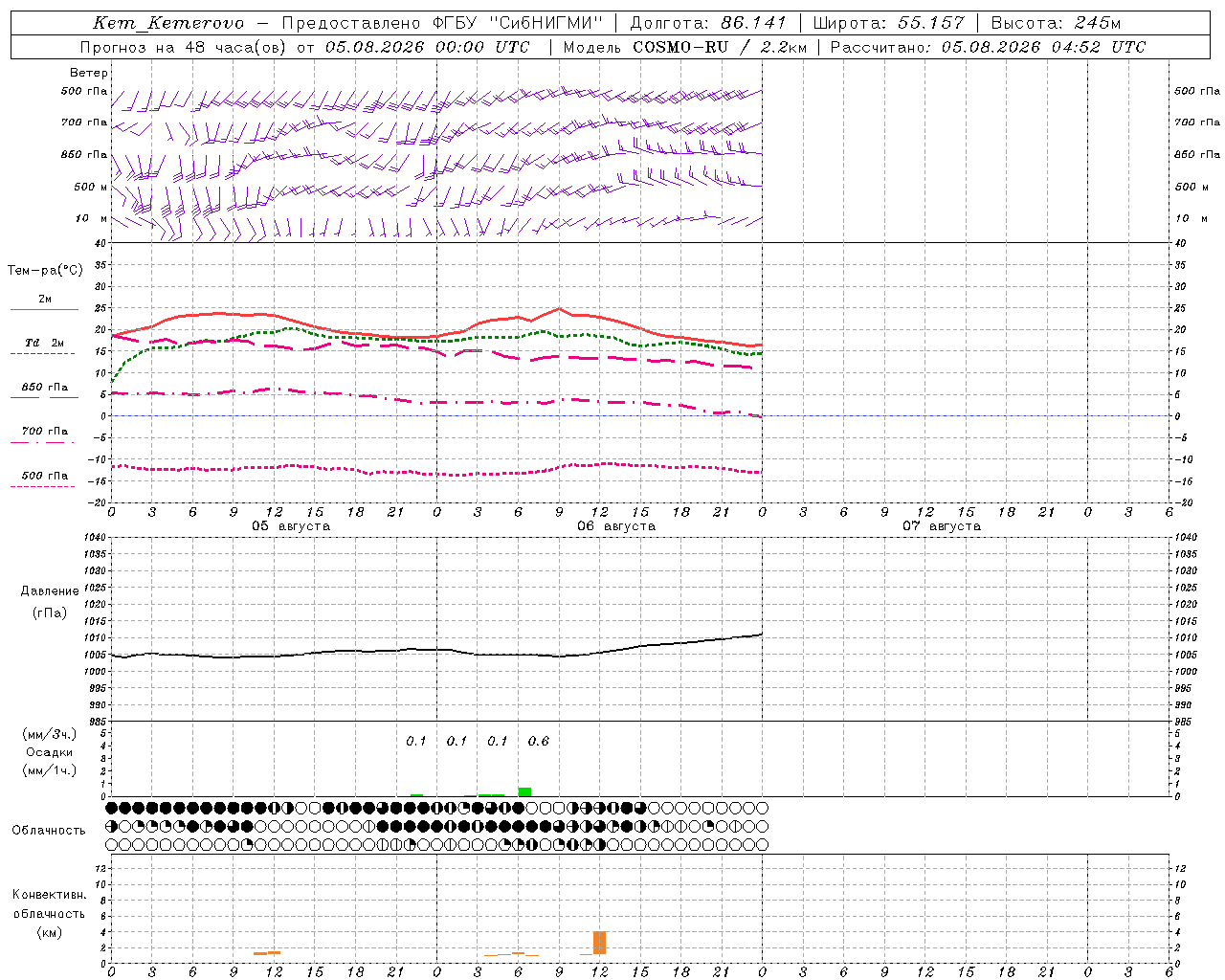The height and width of the screenshot is (980, 1225).
Task: Click the 0.6 precipitation value label
Action: (x=539, y=741)
